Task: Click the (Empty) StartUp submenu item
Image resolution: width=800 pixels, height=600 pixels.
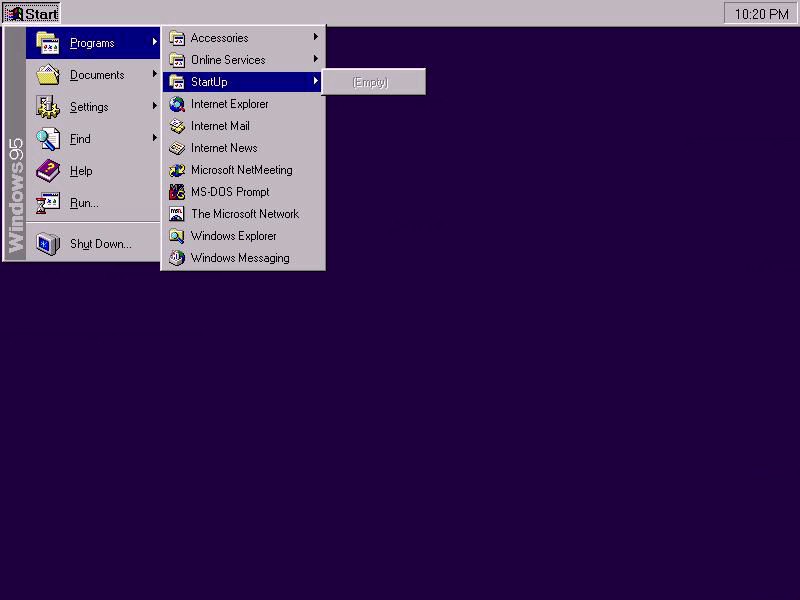Action: pos(370,82)
